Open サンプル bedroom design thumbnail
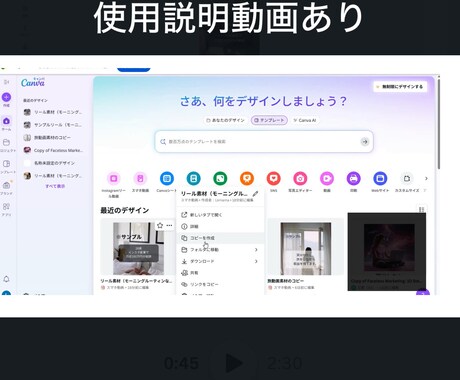460x380 pixels. (x=138, y=248)
